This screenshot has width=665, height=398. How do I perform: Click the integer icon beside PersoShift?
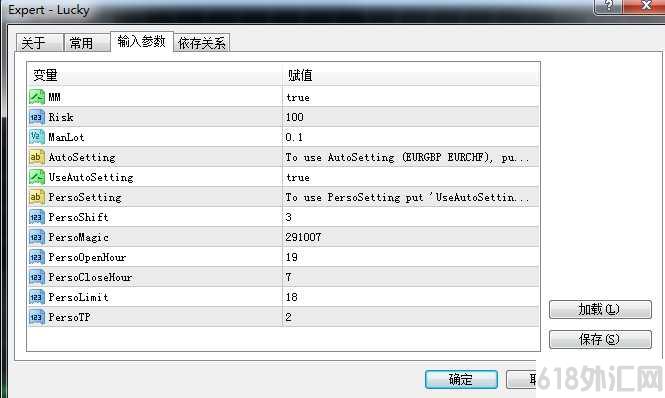pos(36,217)
